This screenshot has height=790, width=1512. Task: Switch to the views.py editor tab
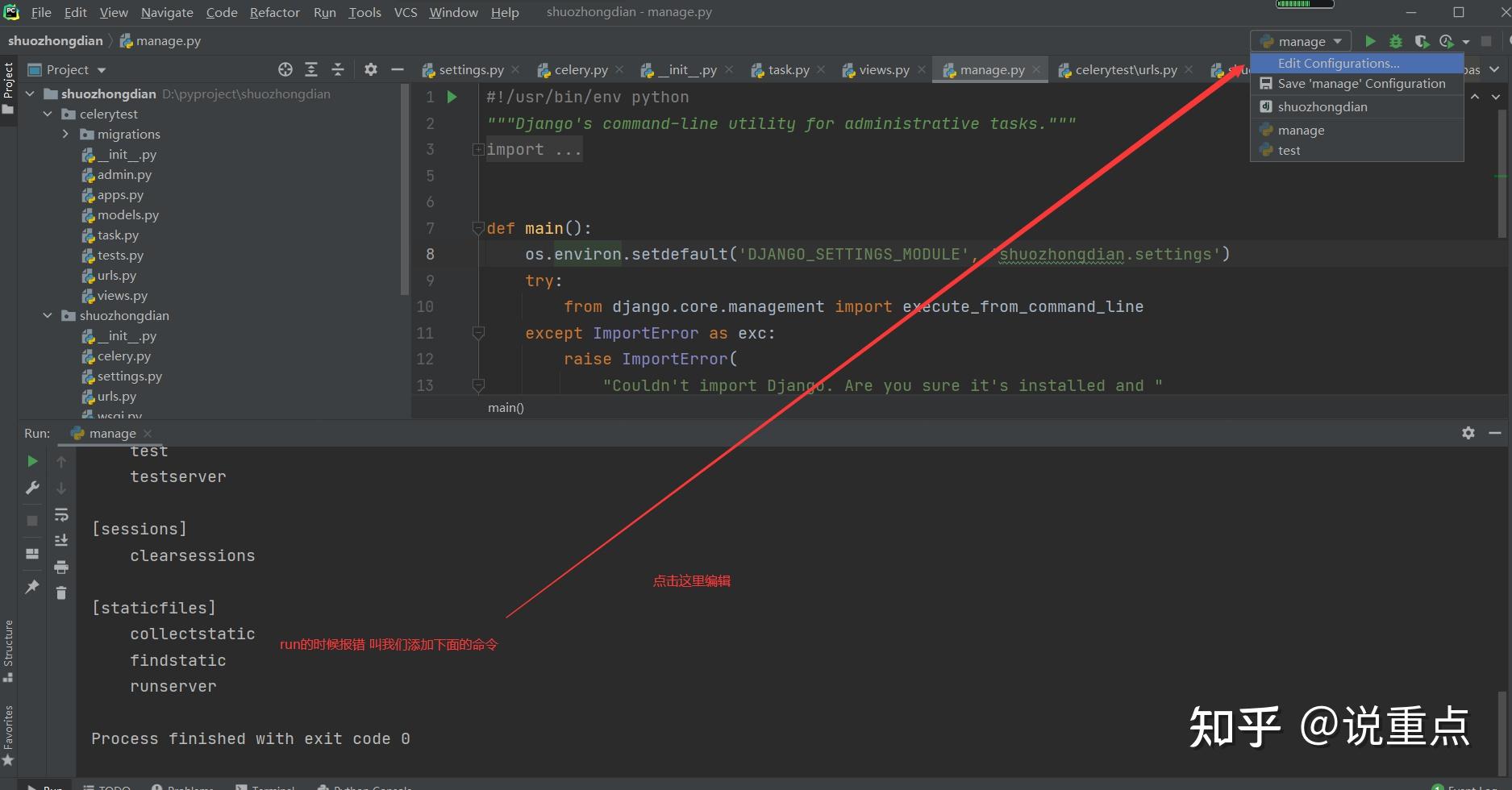click(884, 70)
